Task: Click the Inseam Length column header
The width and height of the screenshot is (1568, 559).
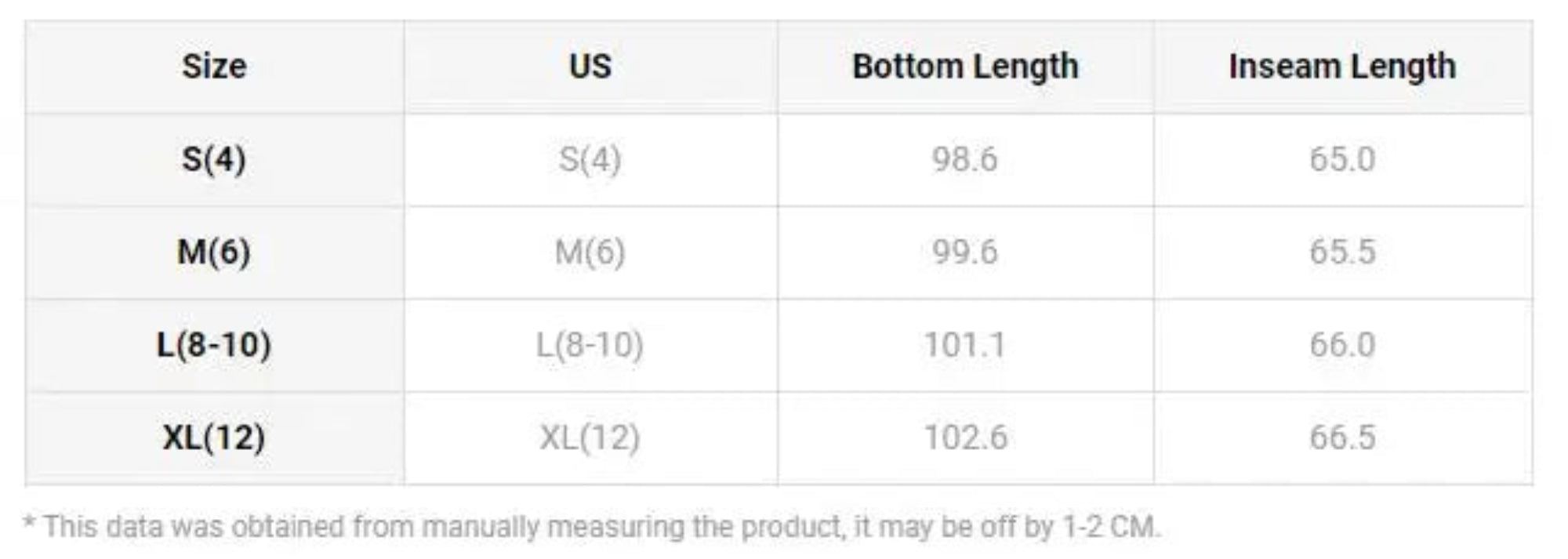Action: (1342, 67)
